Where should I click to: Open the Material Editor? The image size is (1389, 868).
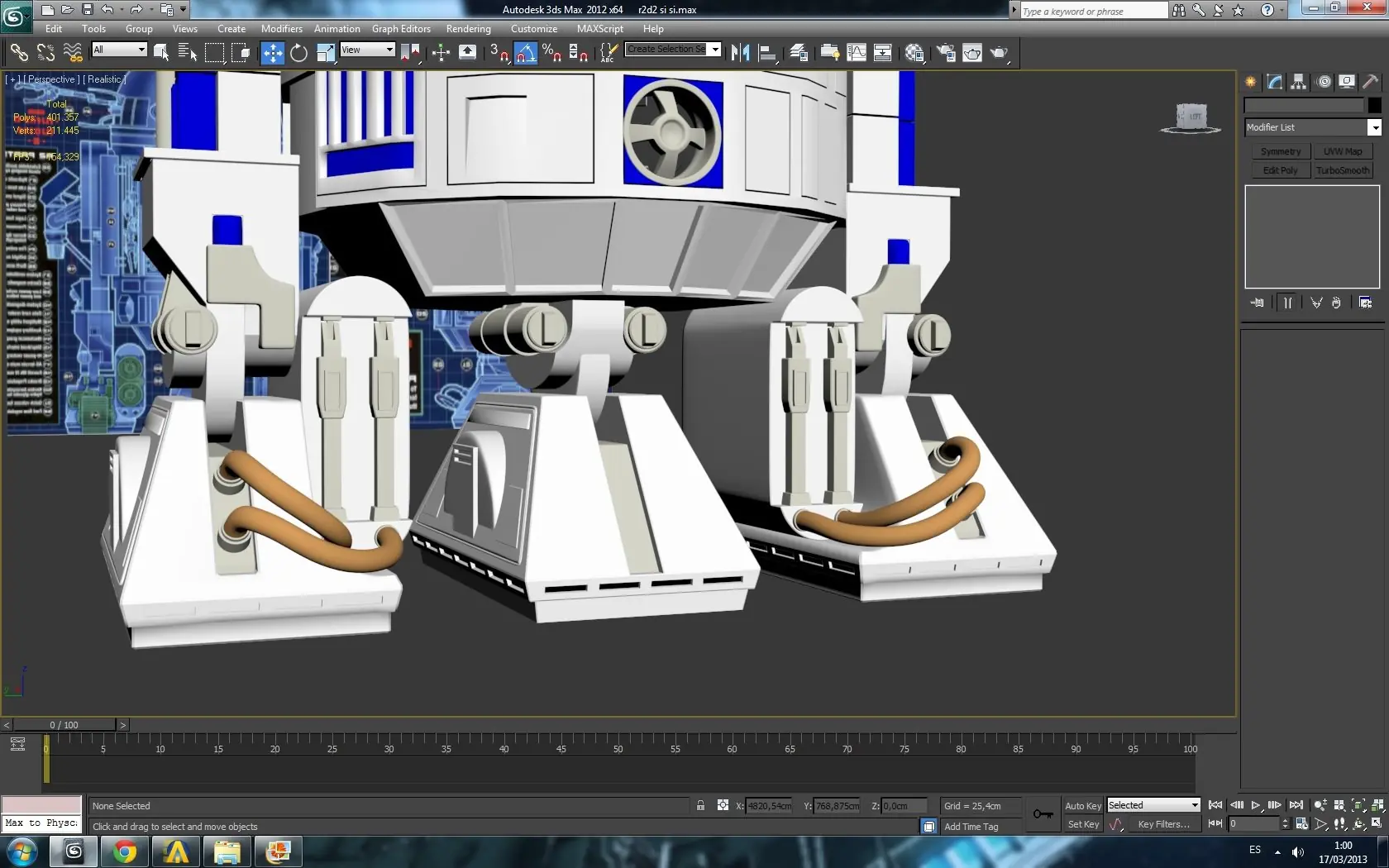click(x=914, y=53)
